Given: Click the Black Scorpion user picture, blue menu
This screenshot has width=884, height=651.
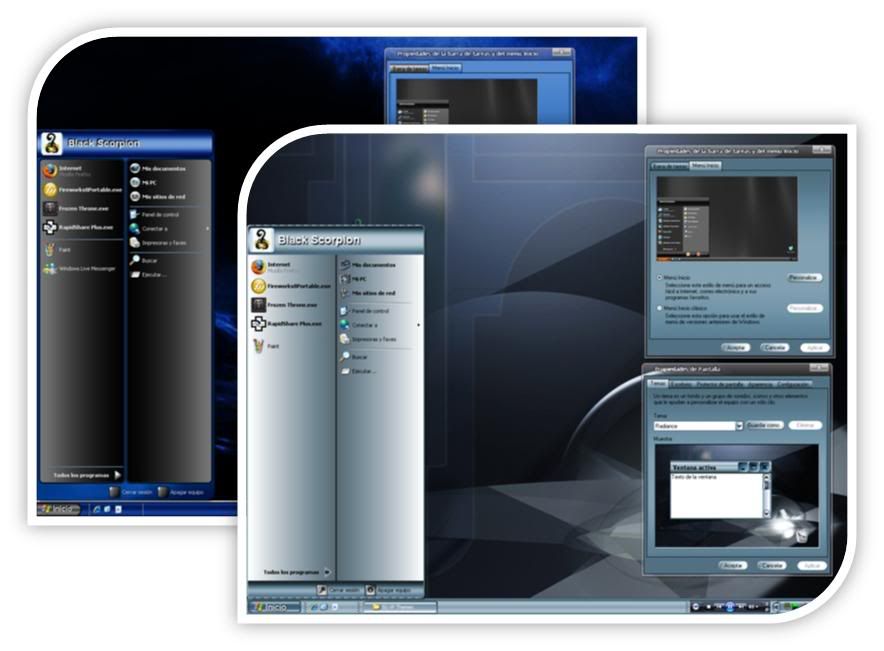Looking at the screenshot, I should tap(51, 143).
